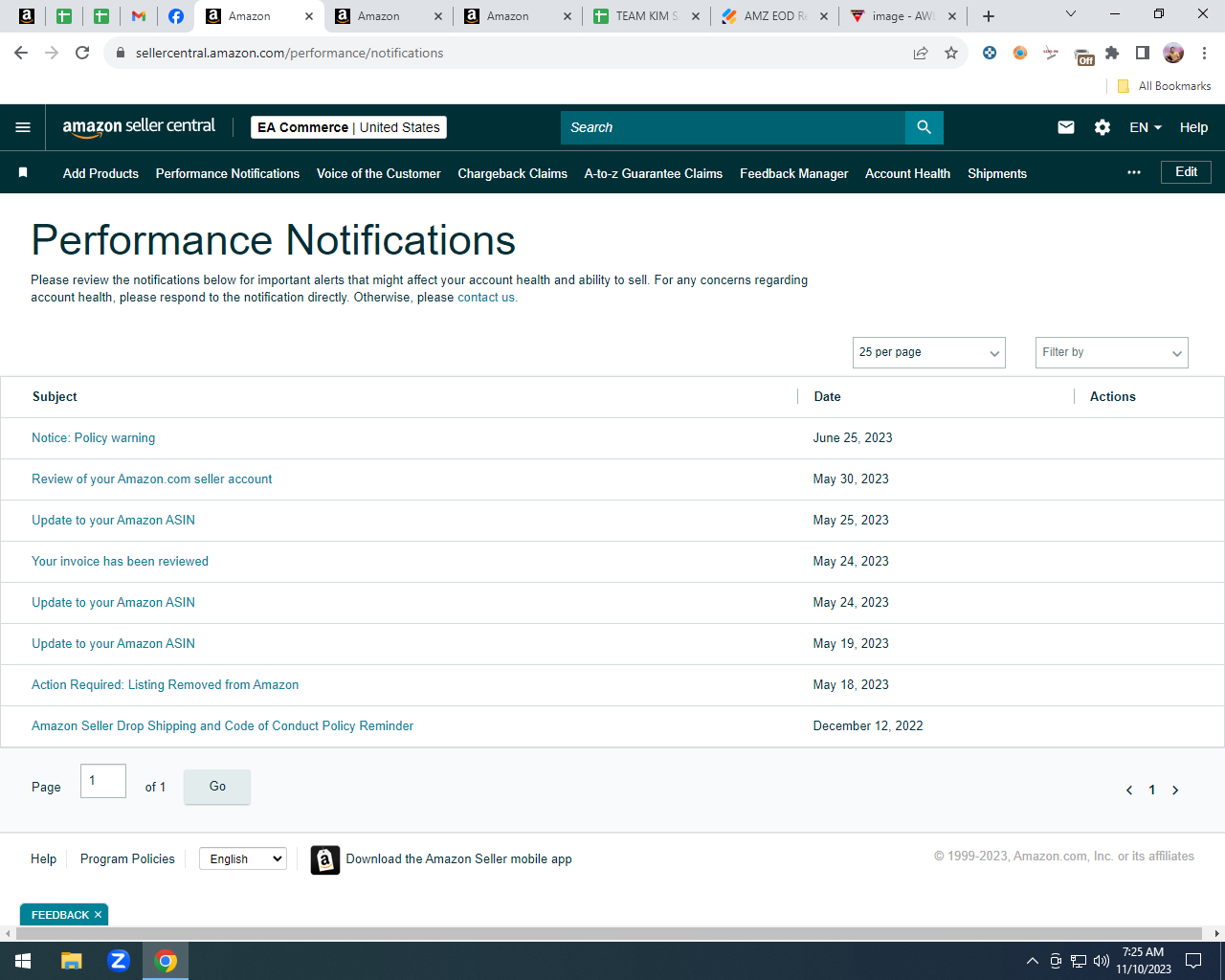
Task: Show hidden system tray icons chevron
Action: (x=1032, y=961)
